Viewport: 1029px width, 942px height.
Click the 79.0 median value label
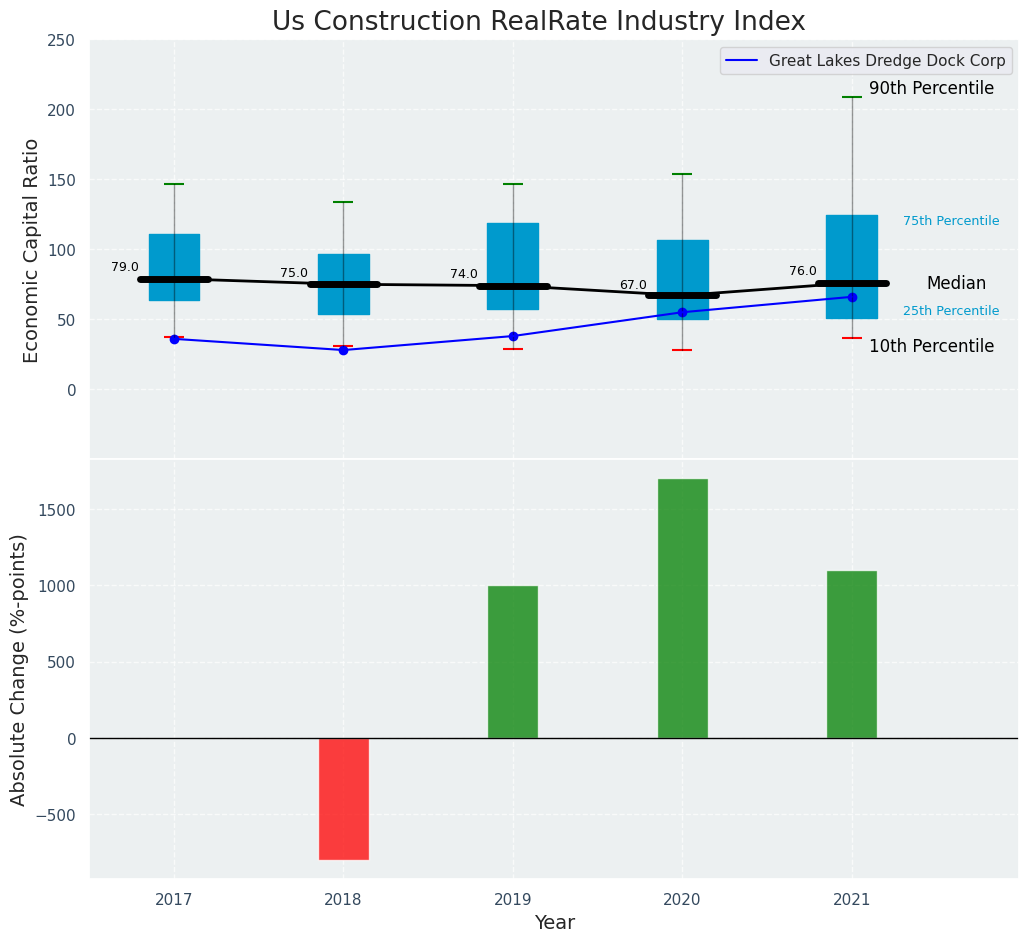125,267
